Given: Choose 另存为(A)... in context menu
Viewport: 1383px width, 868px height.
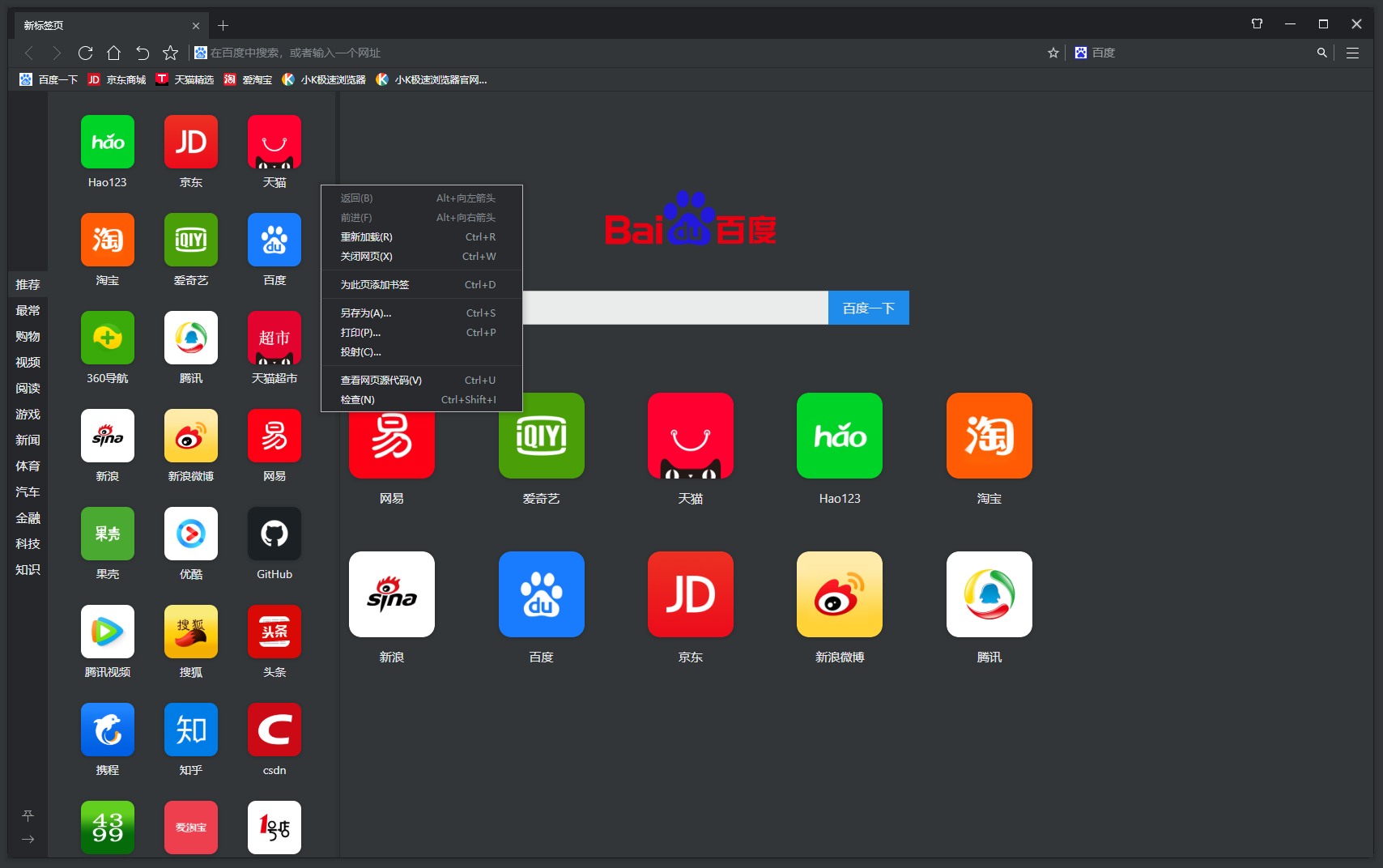Looking at the screenshot, I should [421, 313].
